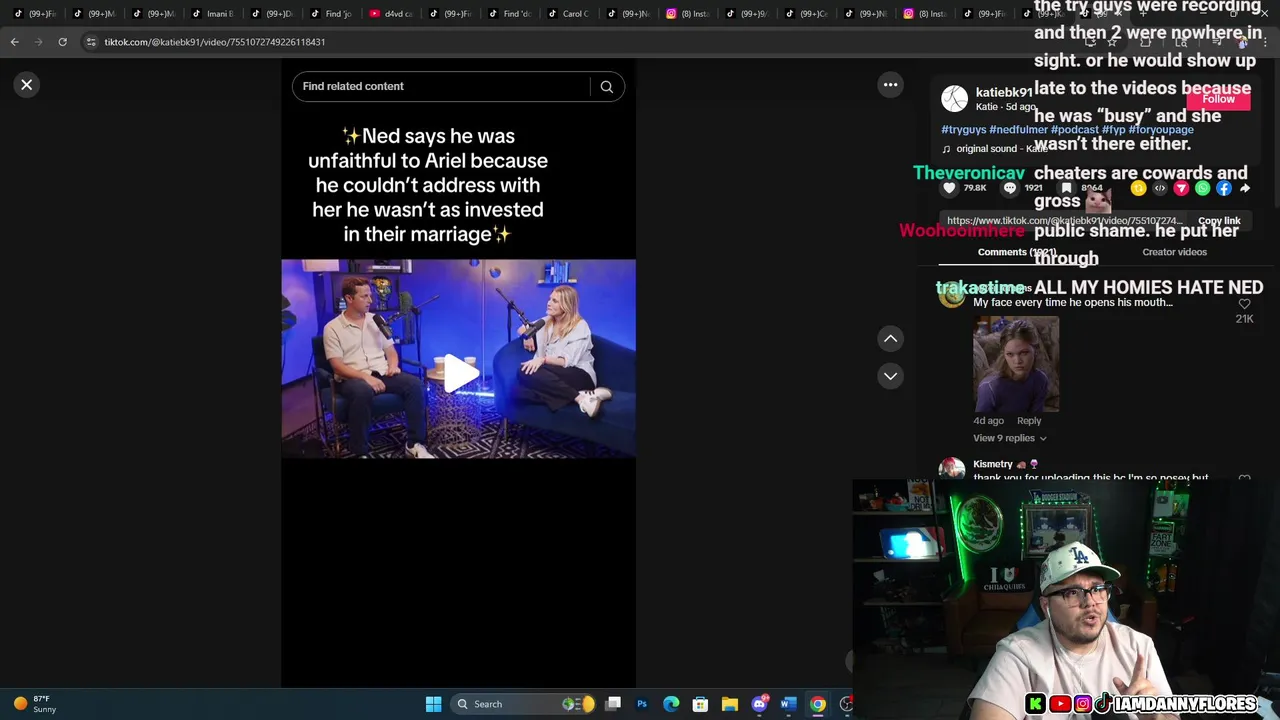Click Chrome icon on taskbar
This screenshot has height=720, width=1280.
[818, 704]
